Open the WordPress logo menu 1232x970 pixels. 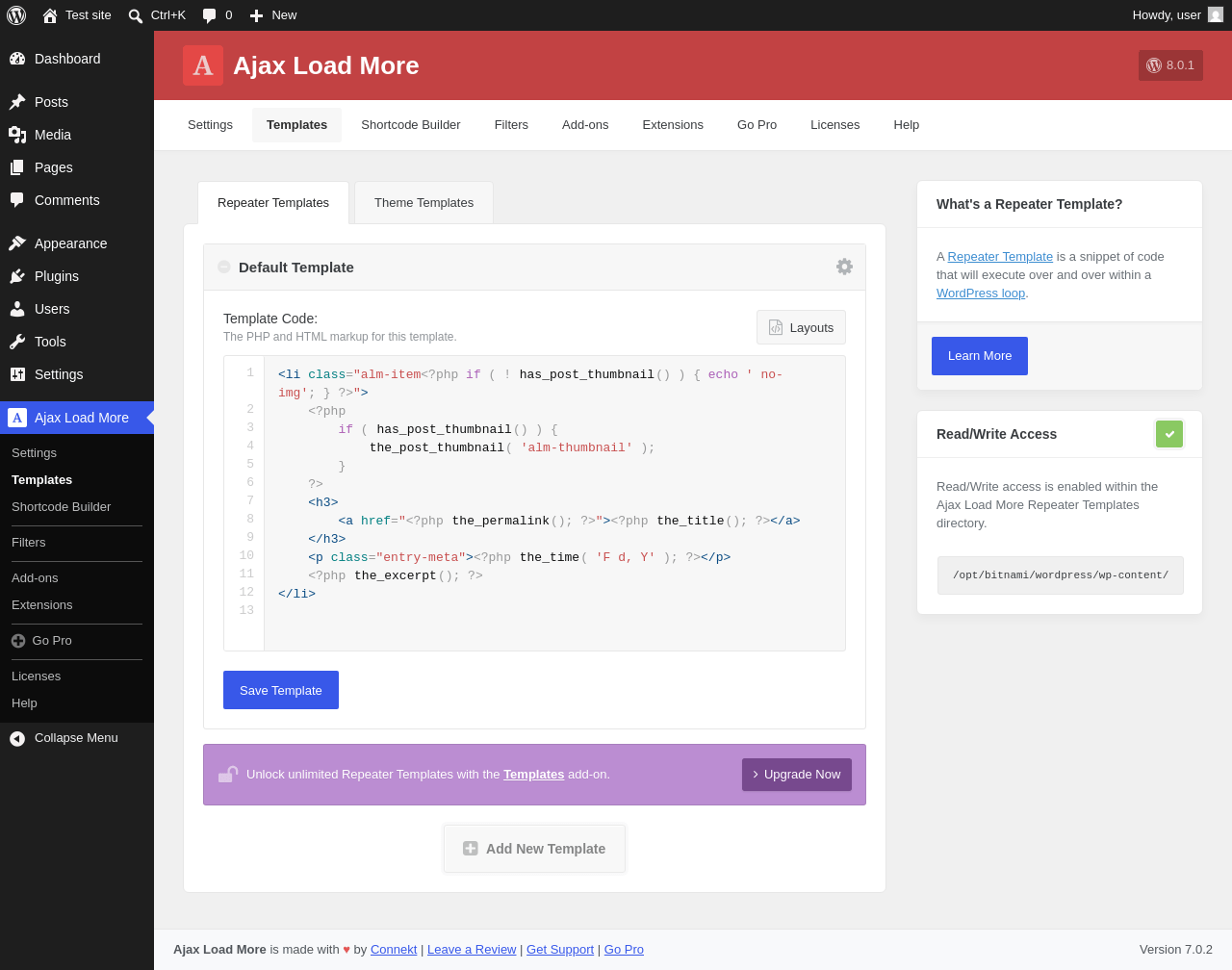coord(16,15)
